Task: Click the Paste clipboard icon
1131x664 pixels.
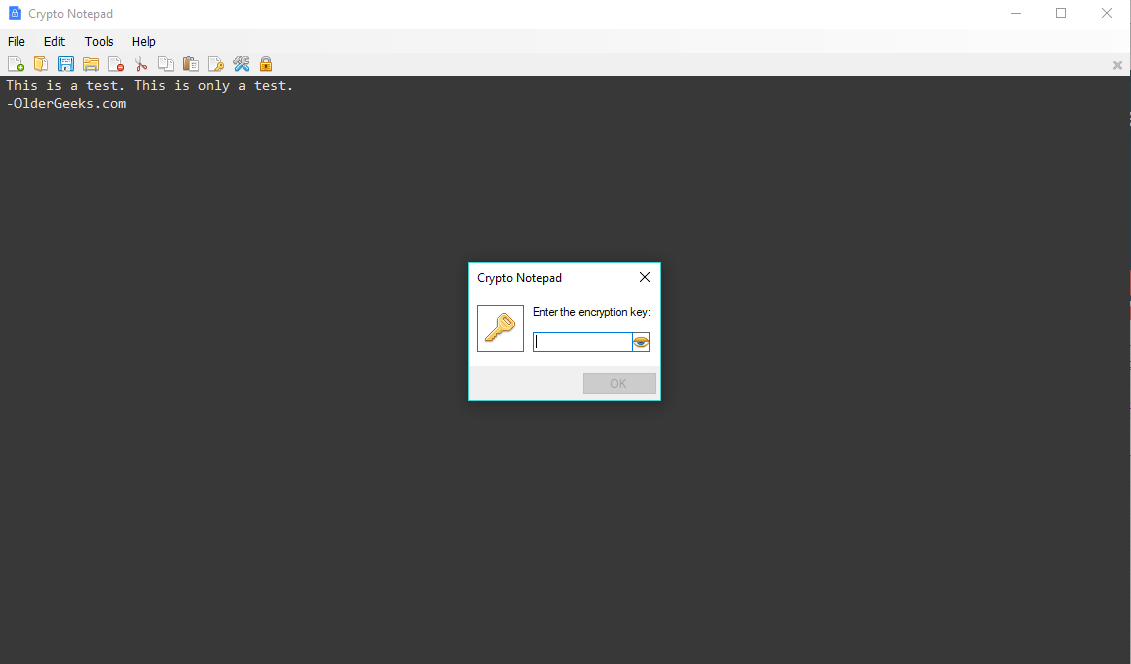Action: tap(190, 64)
